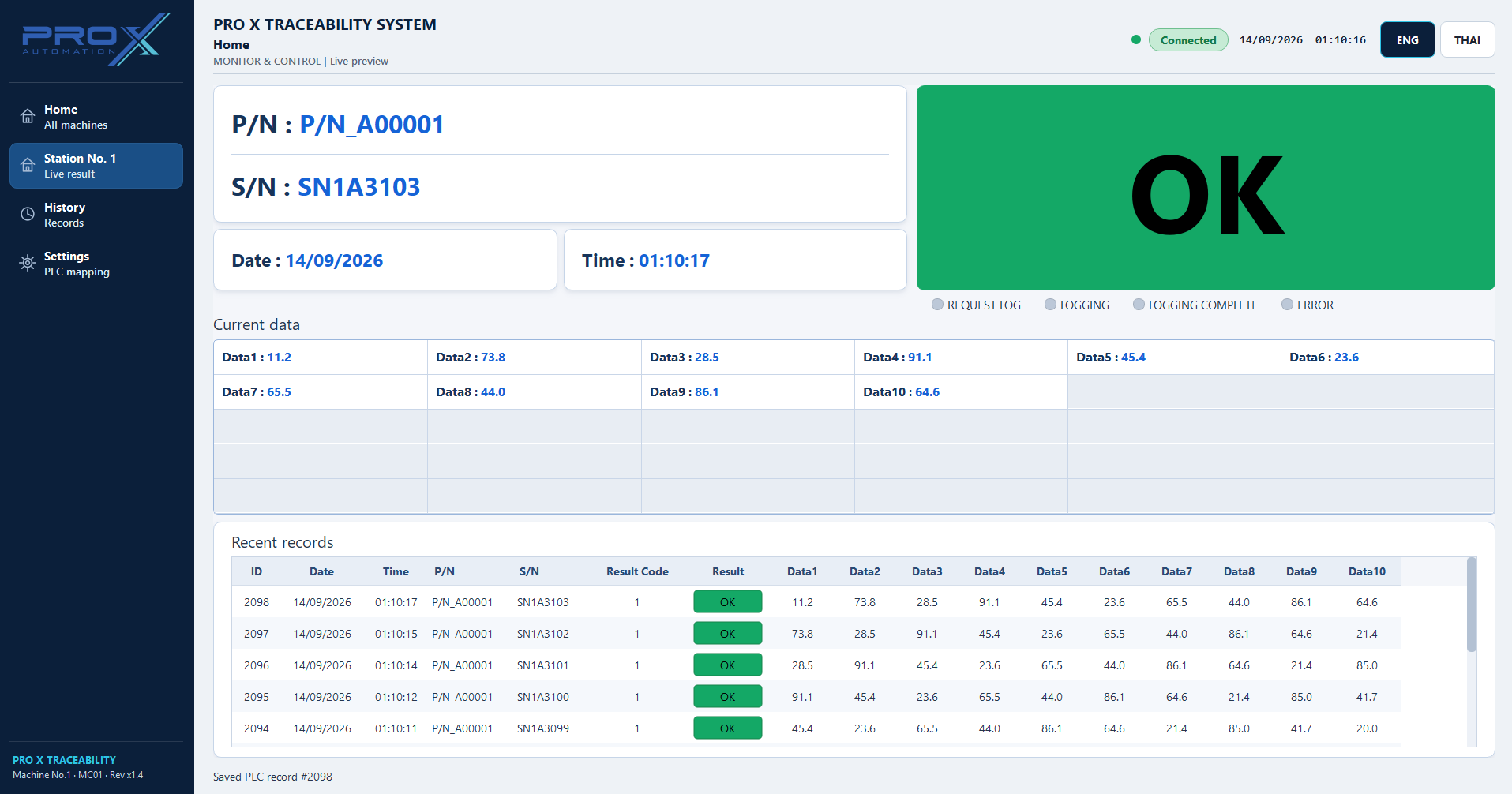Select record ID 2096
This screenshot has width=1512, height=794.
(257, 665)
